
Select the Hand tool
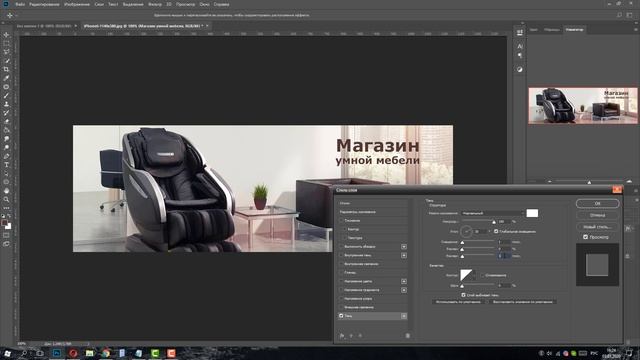coord(6,191)
